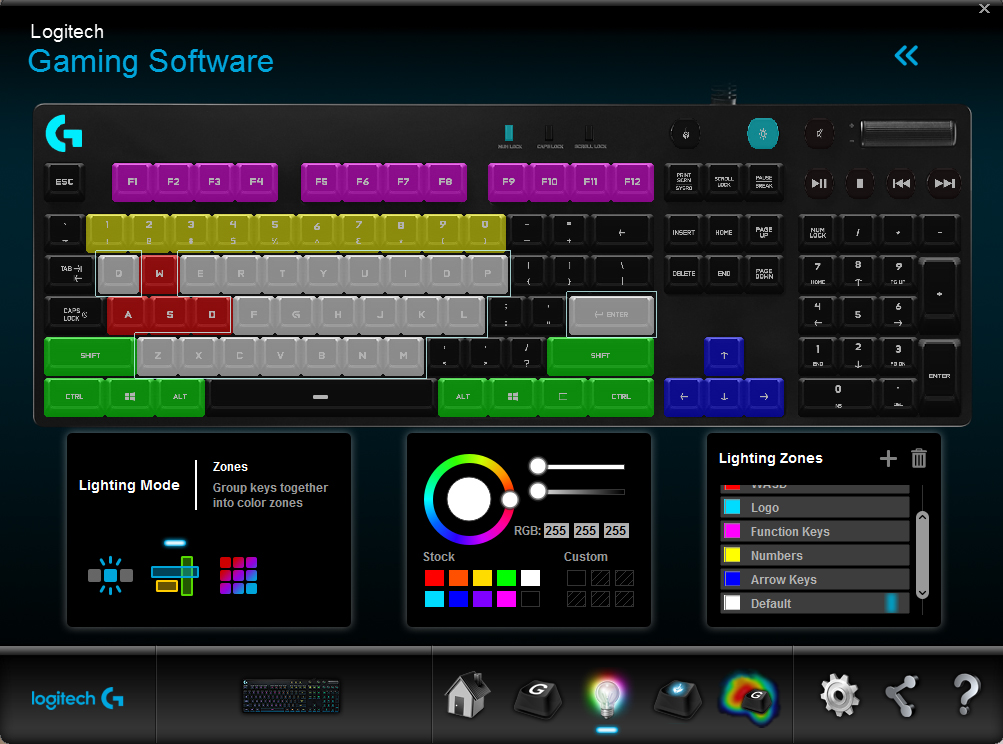Delete lighting zone with trash icon
Image resolution: width=1003 pixels, height=744 pixels.
tap(919, 458)
